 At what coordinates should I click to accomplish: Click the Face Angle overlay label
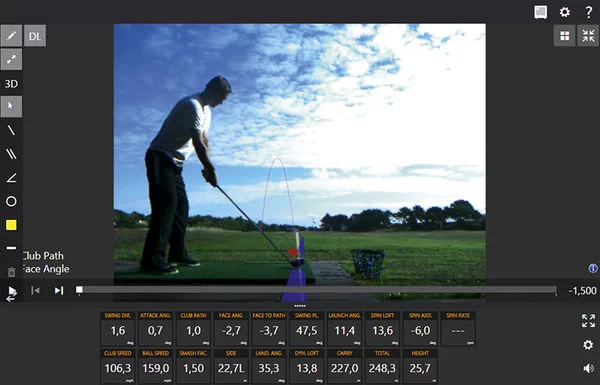coord(45,269)
